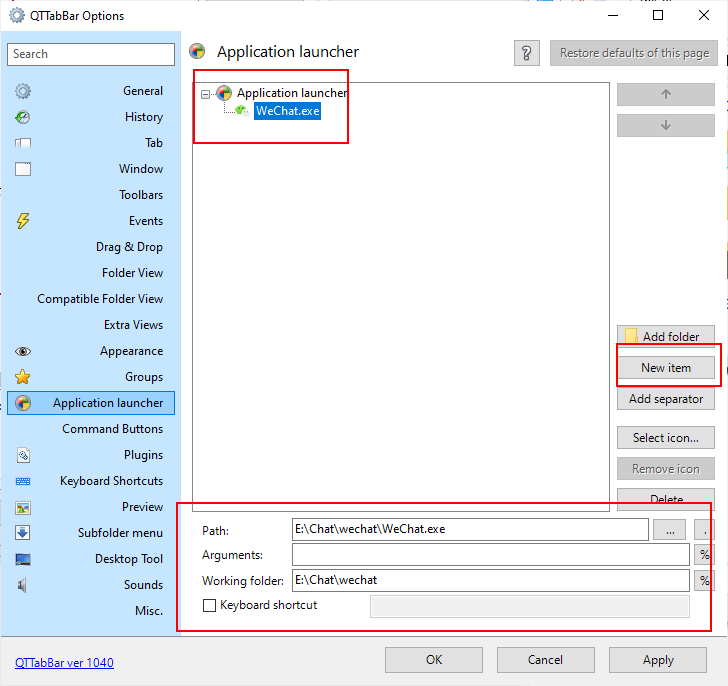Open the QTTabBar ver 1040 link
The height and width of the screenshot is (686, 728).
click(64, 662)
